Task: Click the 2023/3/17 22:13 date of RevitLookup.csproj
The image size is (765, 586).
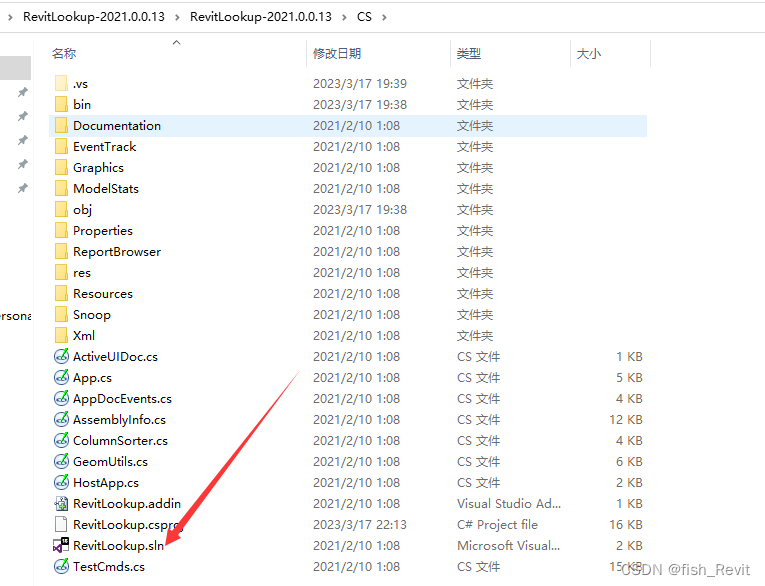Action: (x=360, y=525)
